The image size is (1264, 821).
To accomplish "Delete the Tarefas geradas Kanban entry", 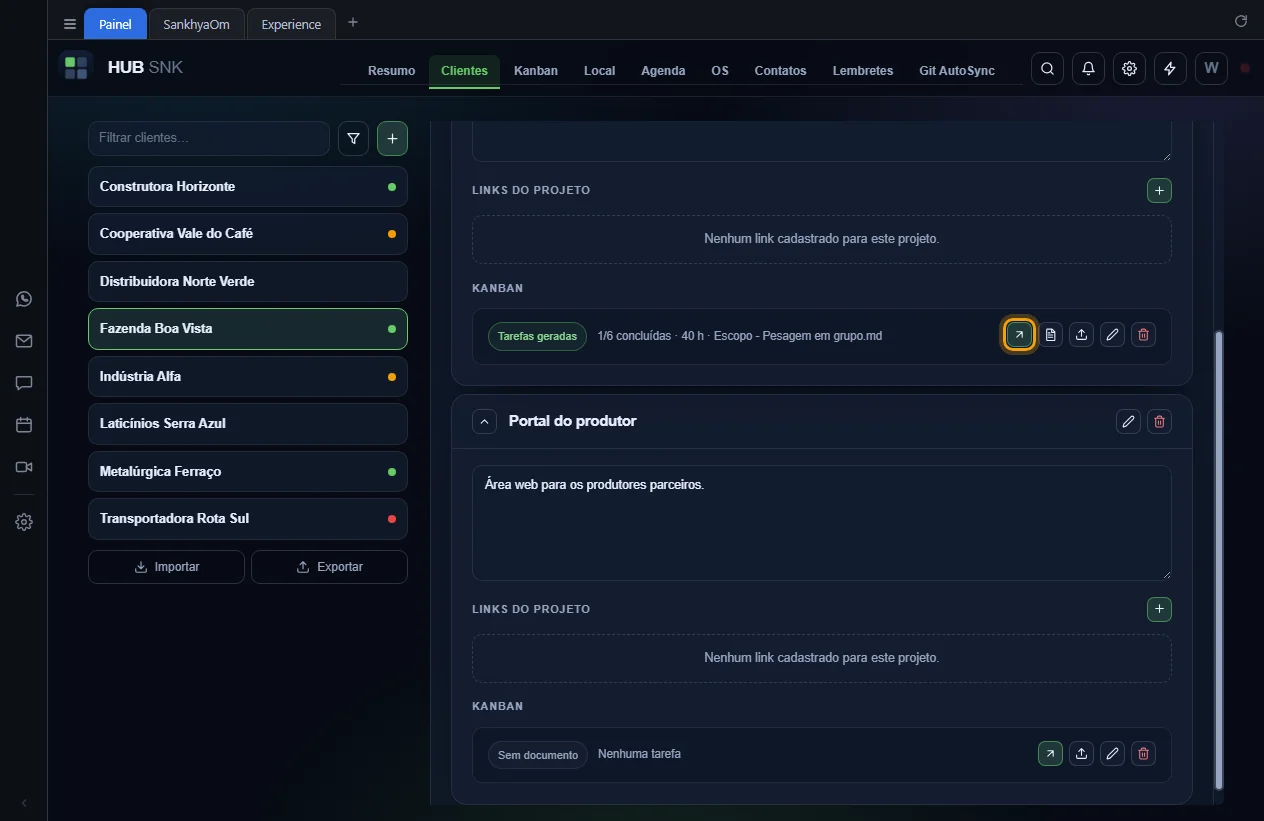I will [1144, 335].
